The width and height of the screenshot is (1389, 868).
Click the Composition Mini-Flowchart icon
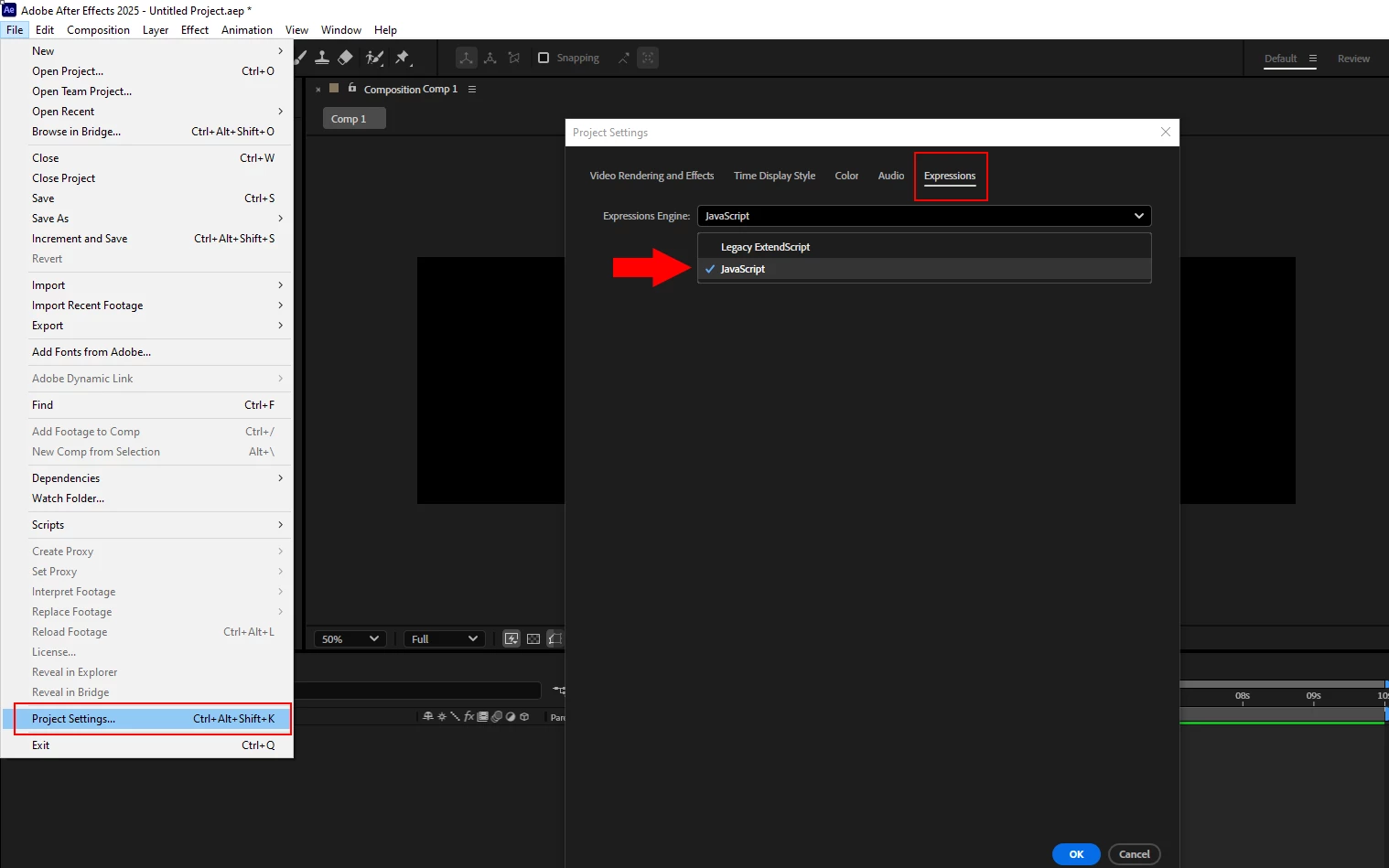tap(558, 690)
